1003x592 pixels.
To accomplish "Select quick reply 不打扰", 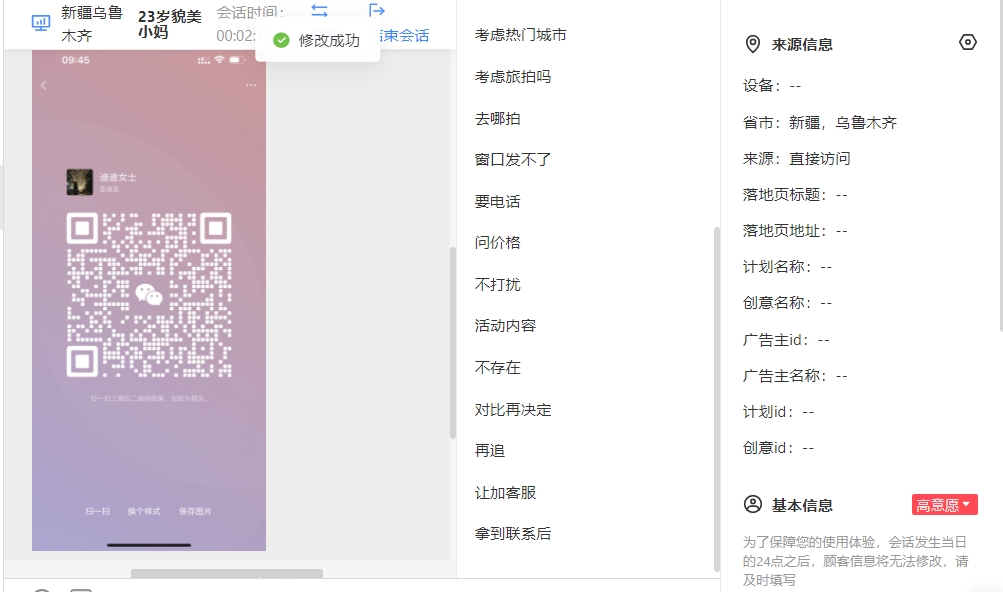I will (x=498, y=284).
